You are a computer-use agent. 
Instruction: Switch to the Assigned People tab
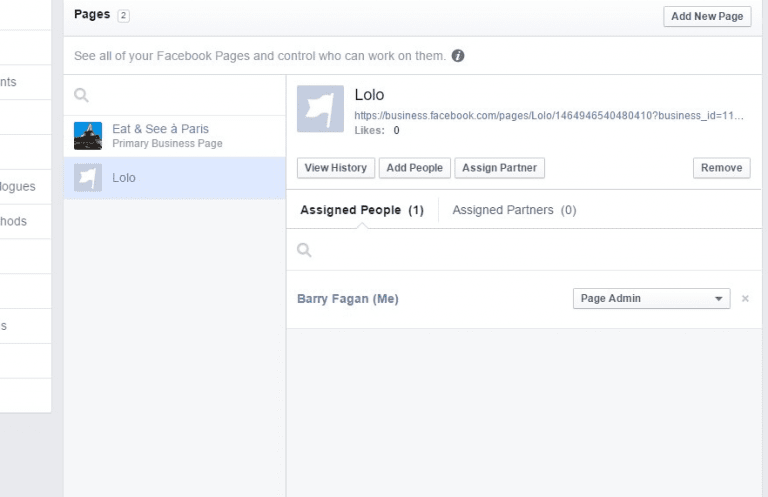(362, 210)
